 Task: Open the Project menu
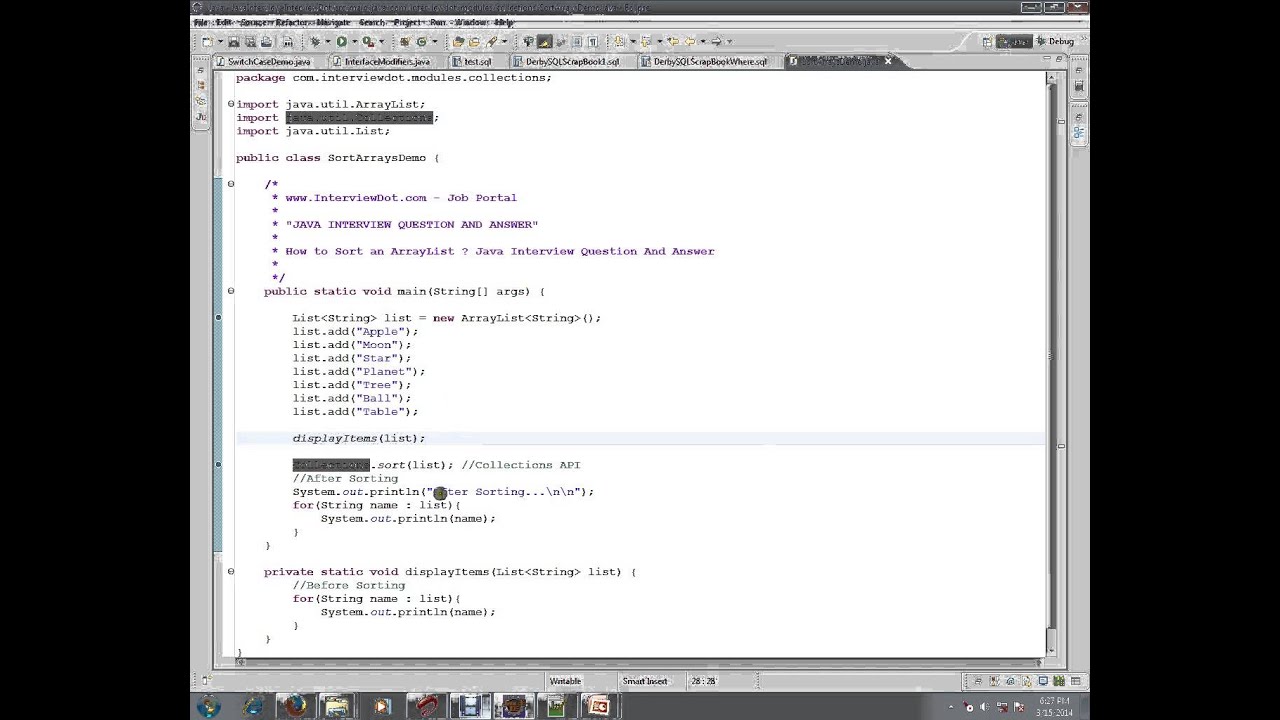tap(407, 22)
